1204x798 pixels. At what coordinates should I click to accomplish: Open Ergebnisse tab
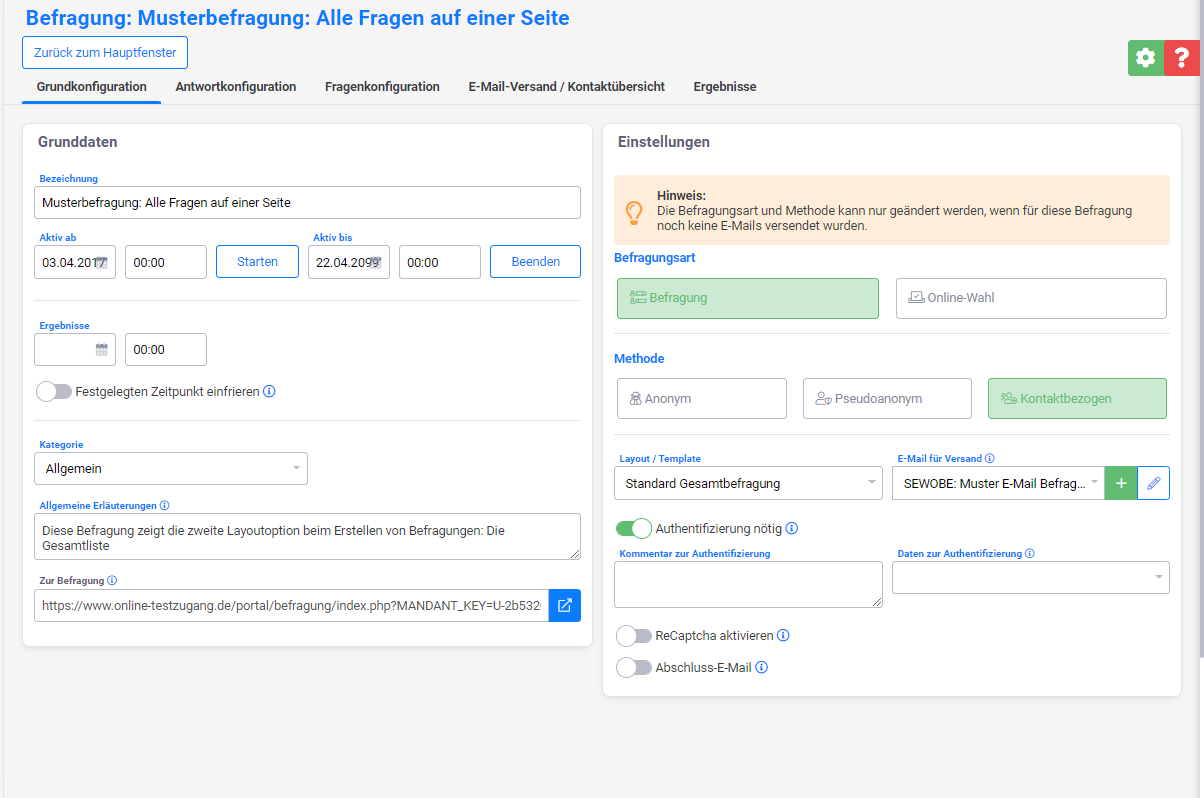click(725, 87)
